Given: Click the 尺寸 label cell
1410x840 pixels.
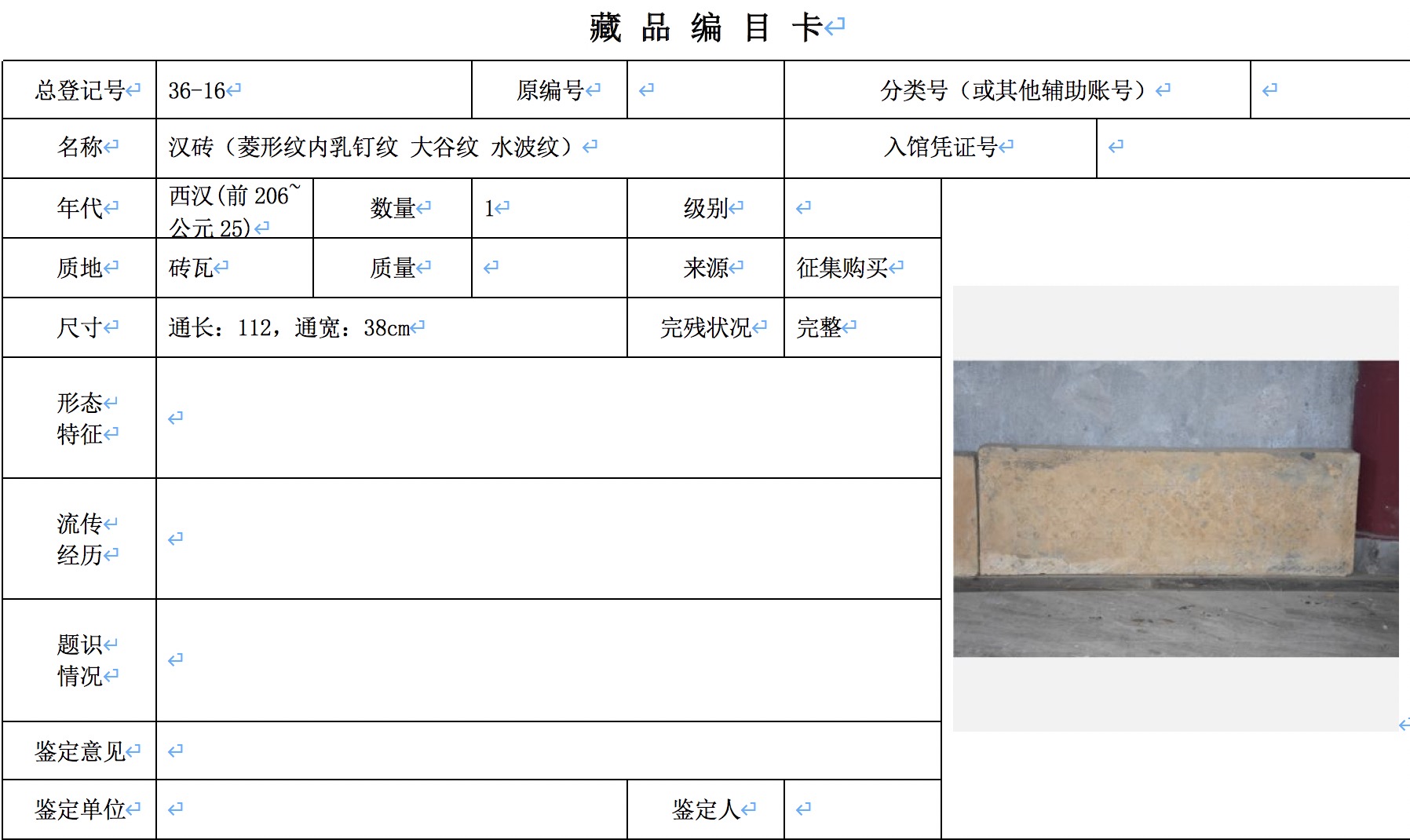Looking at the screenshot, I should (x=79, y=327).
